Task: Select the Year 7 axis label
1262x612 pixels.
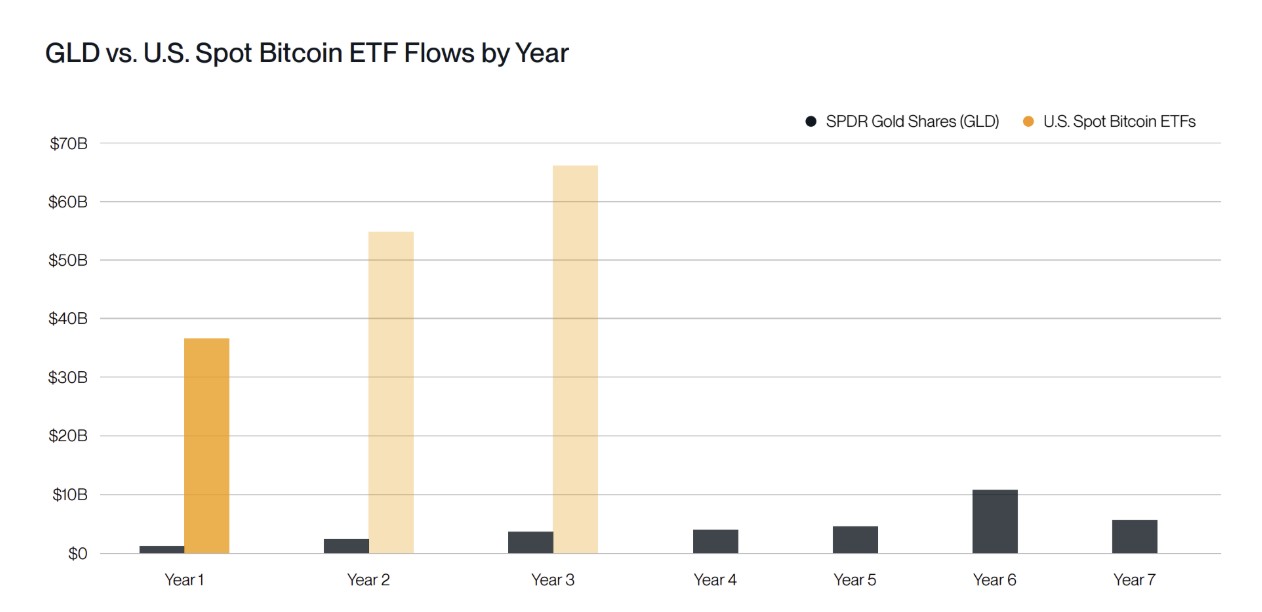Action: click(1134, 580)
